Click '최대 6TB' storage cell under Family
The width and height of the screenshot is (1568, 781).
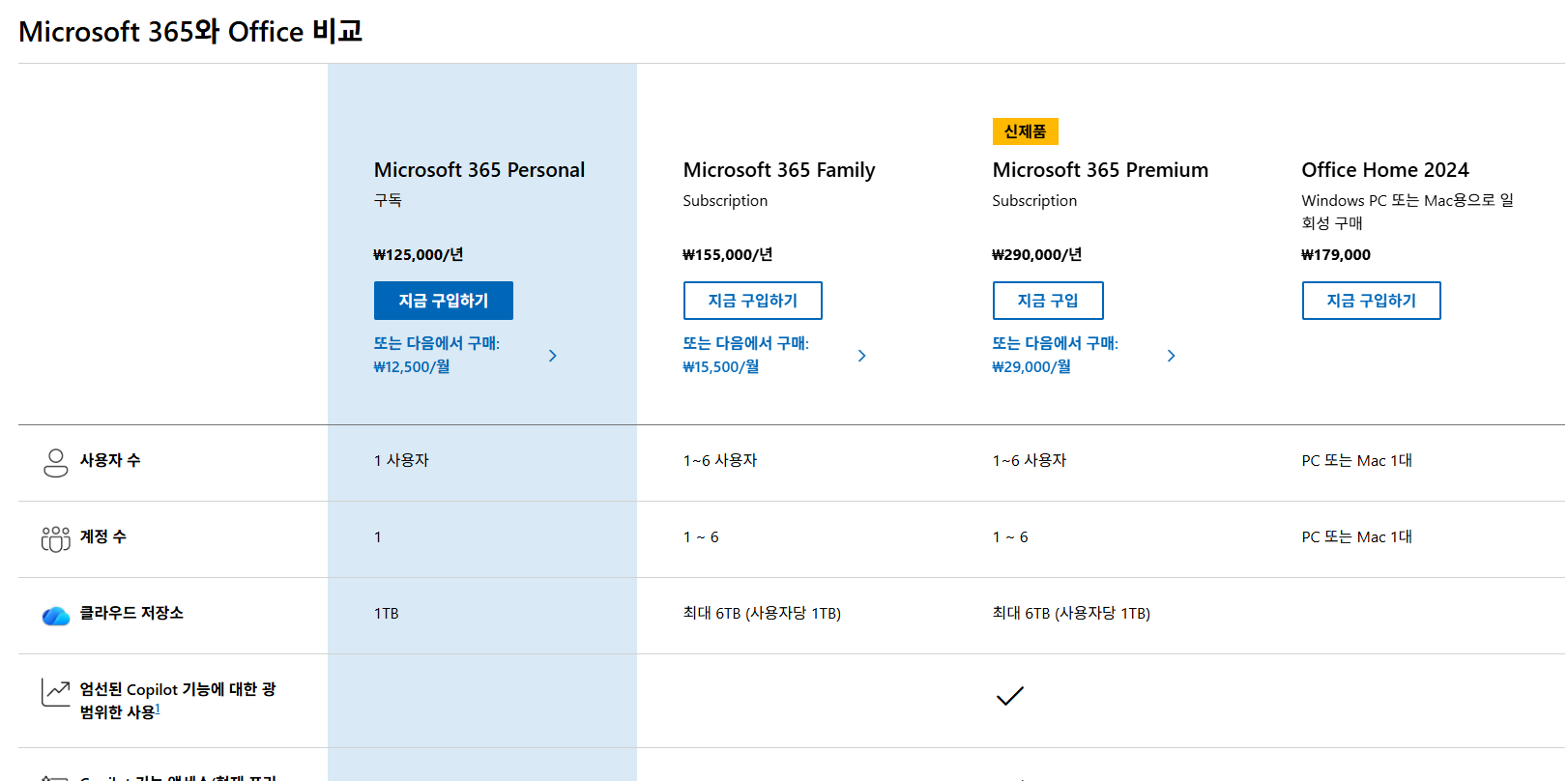point(762,613)
